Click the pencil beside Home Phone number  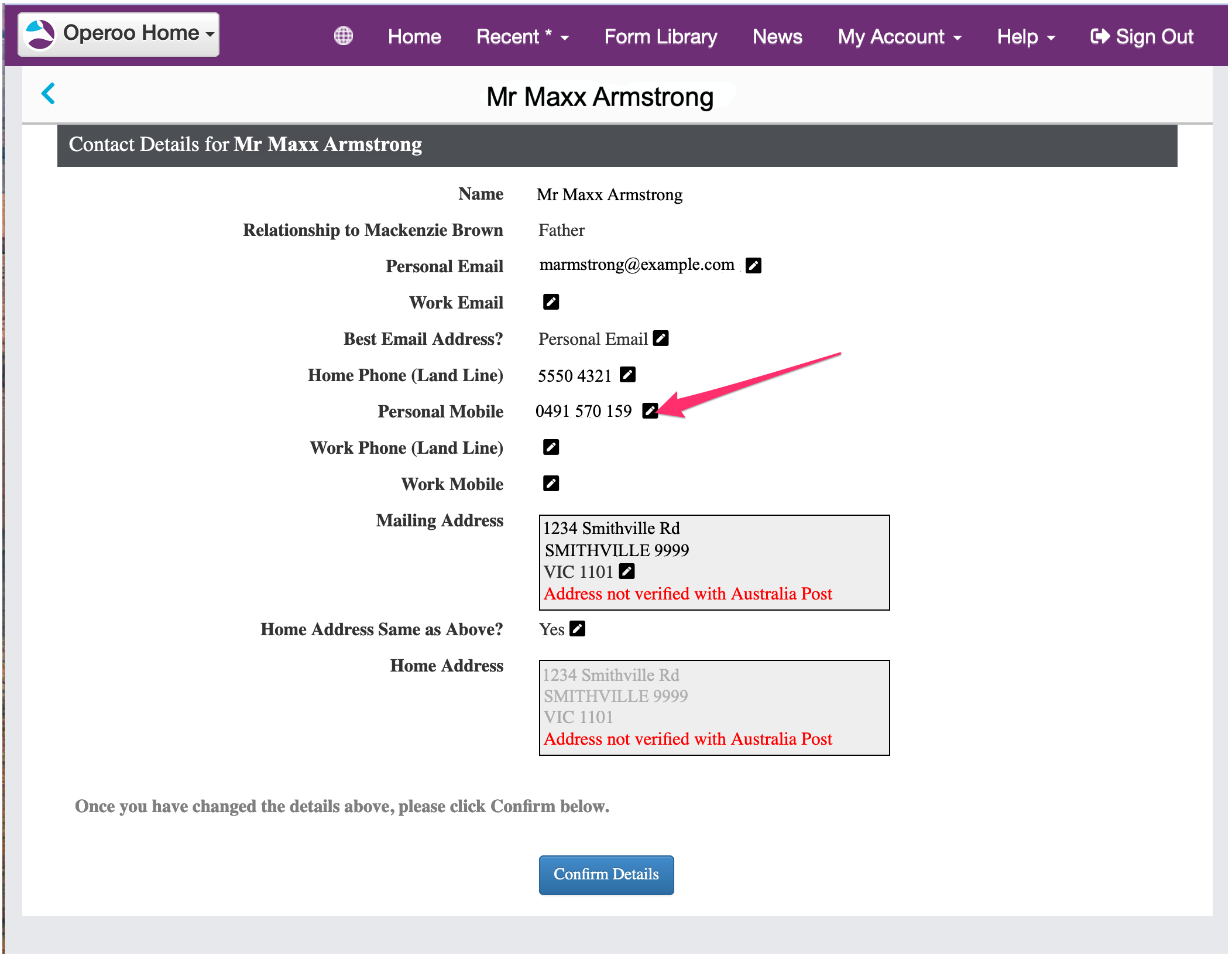[x=627, y=375]
